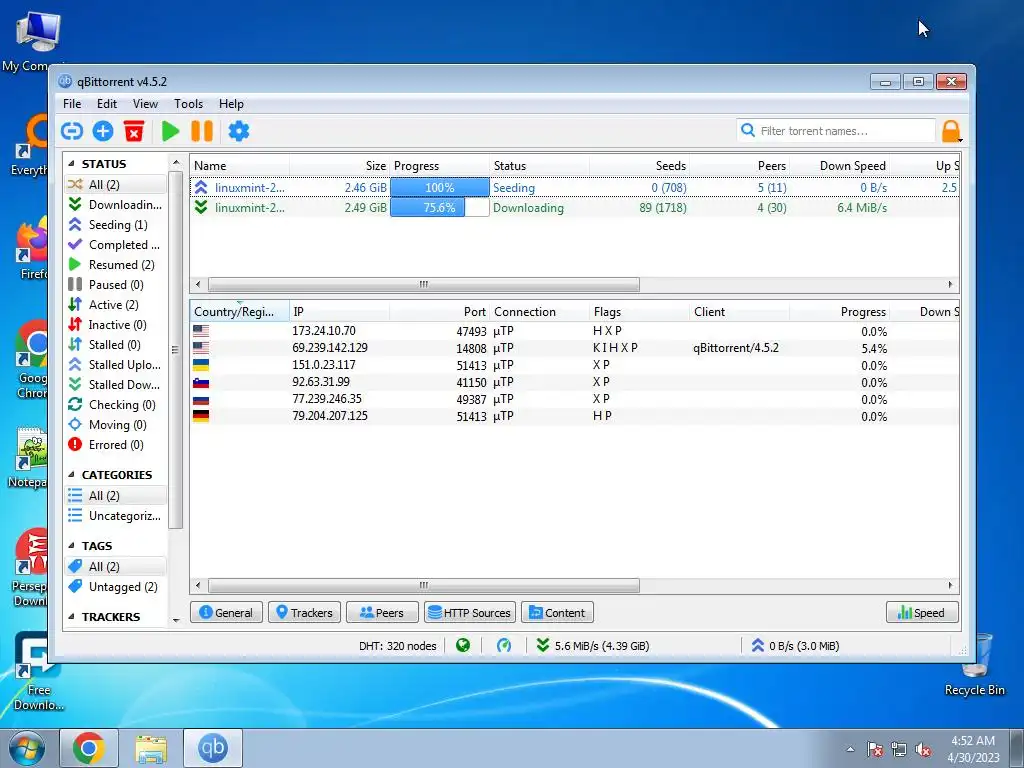Select the Errored (0) filter

pyautogui.click(x=115, y=445)
